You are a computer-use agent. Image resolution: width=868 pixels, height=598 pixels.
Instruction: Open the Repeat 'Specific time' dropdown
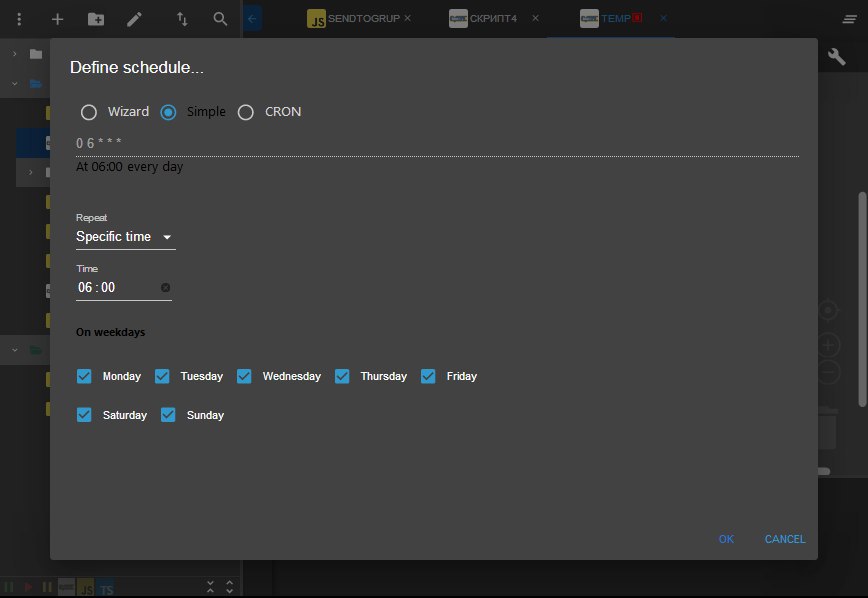coord(126,237)
